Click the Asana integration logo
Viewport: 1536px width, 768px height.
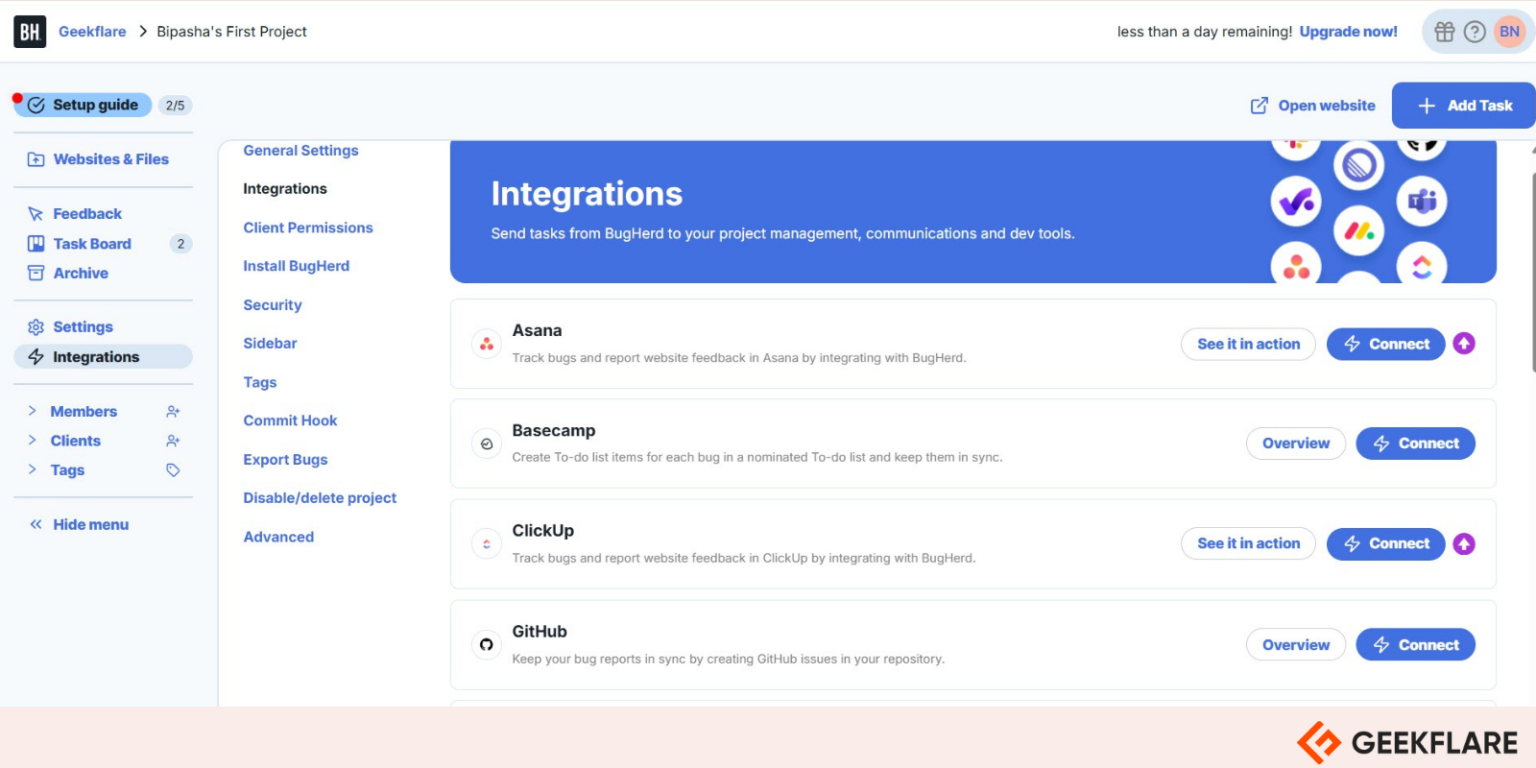[x=486, y=343]
